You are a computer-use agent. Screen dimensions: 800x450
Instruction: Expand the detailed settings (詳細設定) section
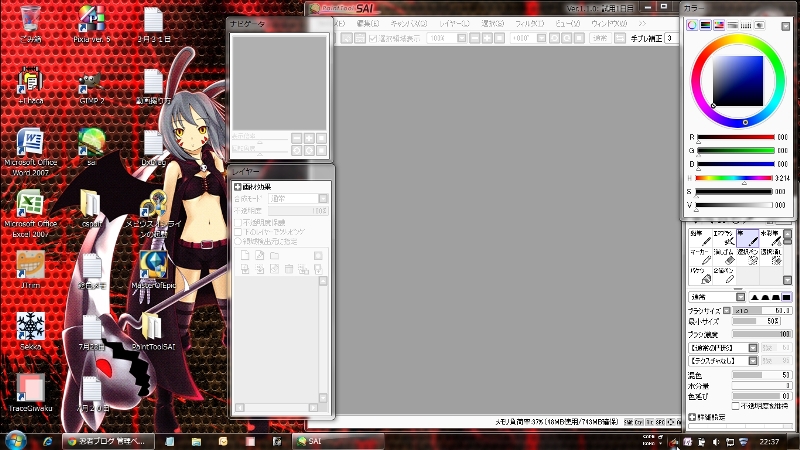click(692, 417)
